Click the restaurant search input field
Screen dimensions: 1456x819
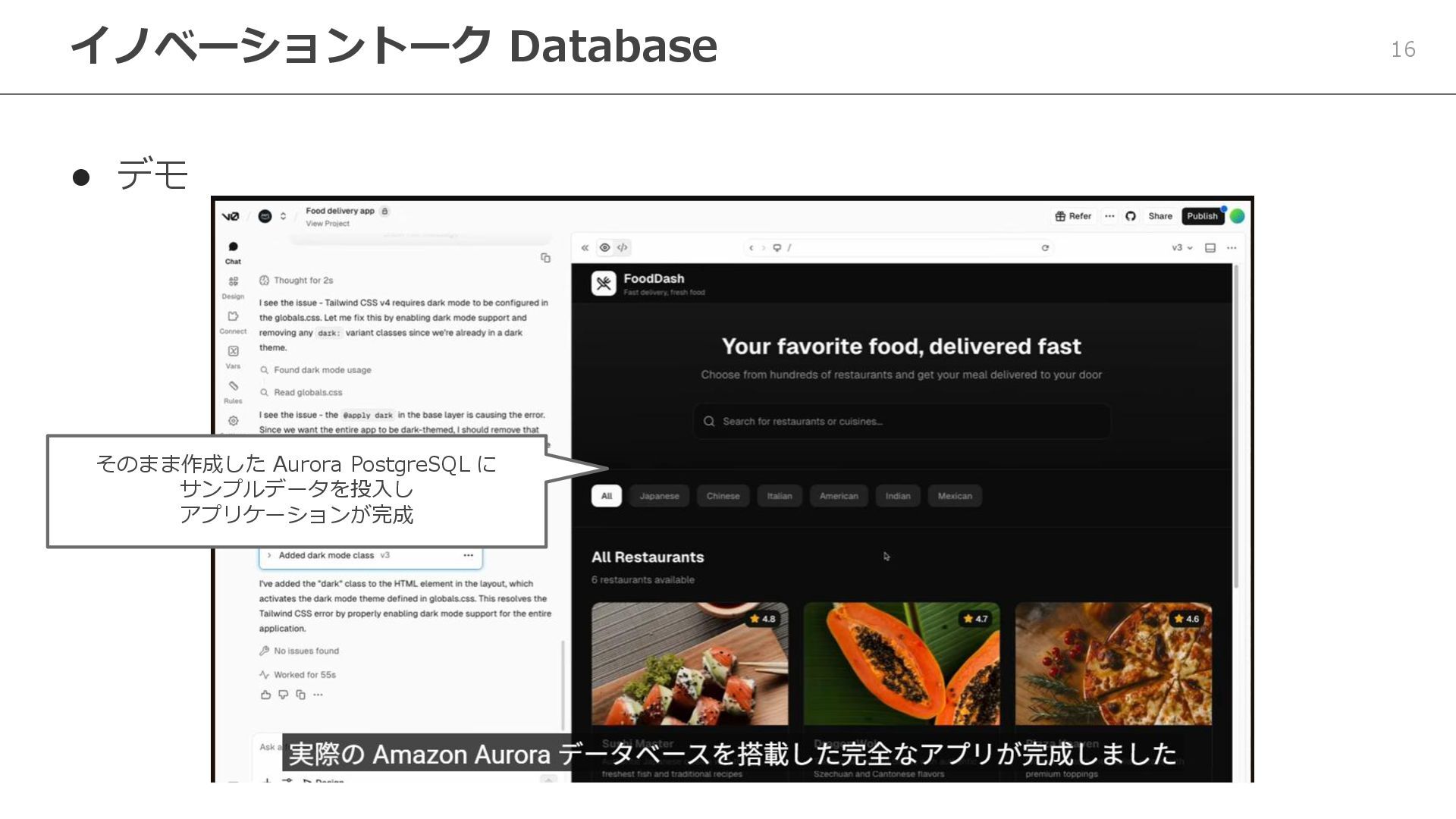[x=902, y=422]
